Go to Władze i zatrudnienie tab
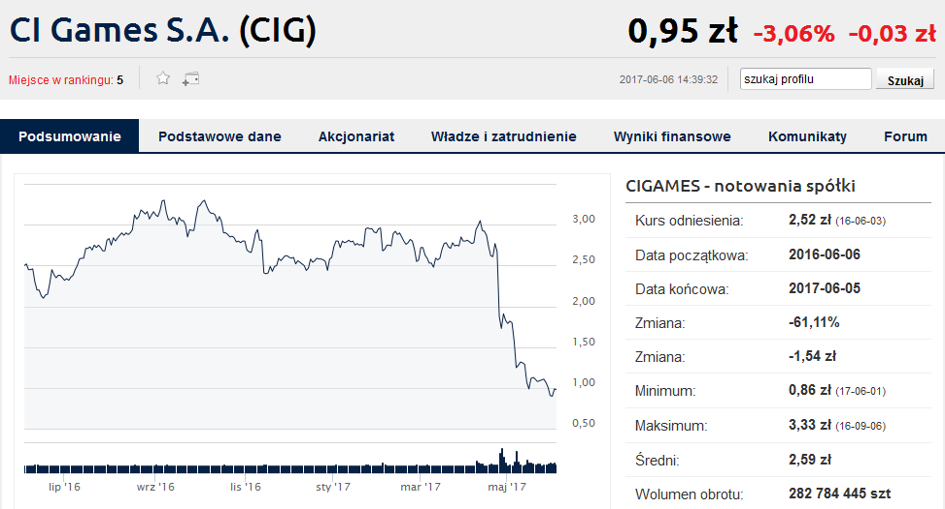The image size is (945, 509). point(503,136)
